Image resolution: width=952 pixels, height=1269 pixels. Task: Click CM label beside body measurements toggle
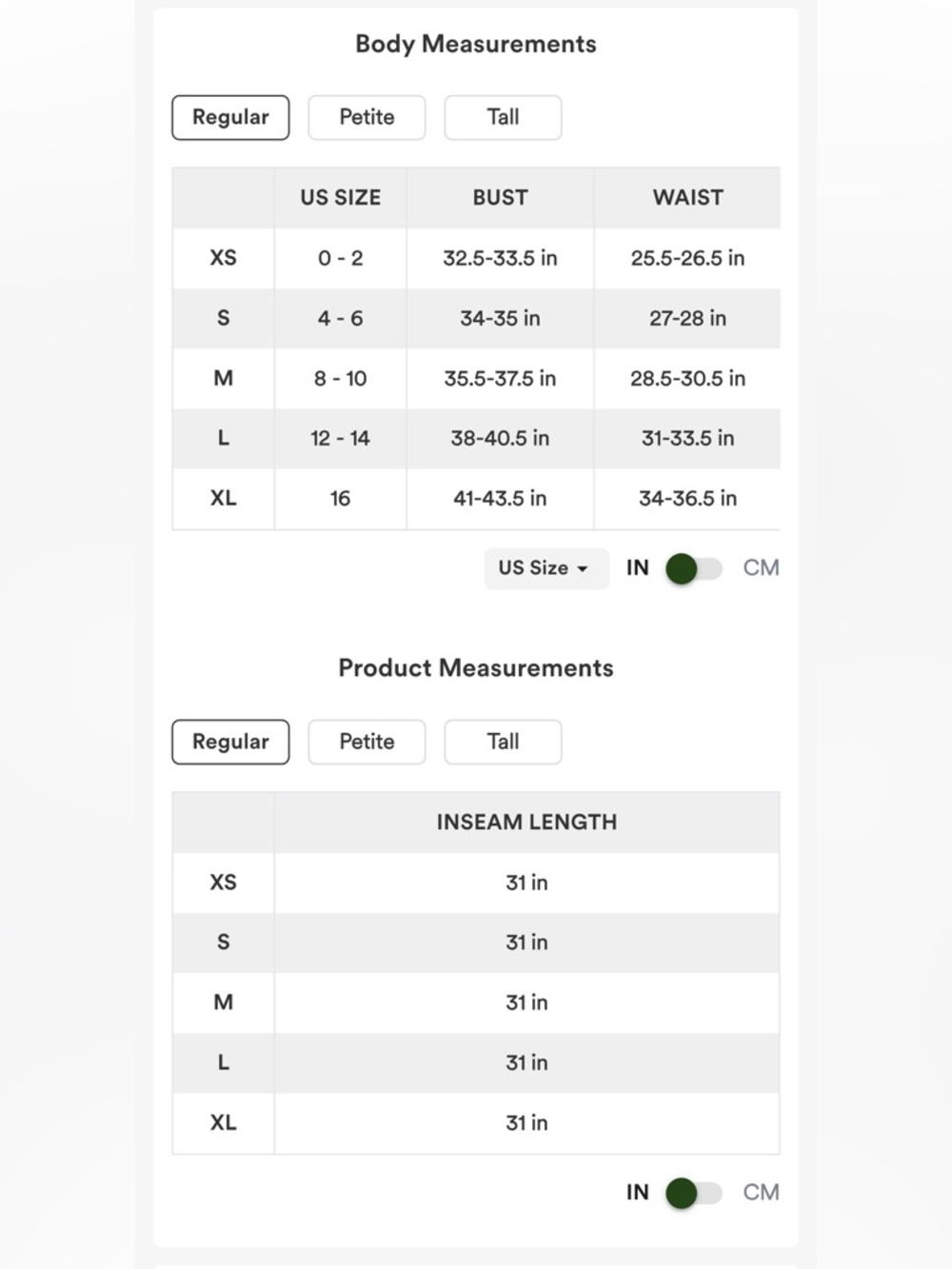tap(761, 568)
